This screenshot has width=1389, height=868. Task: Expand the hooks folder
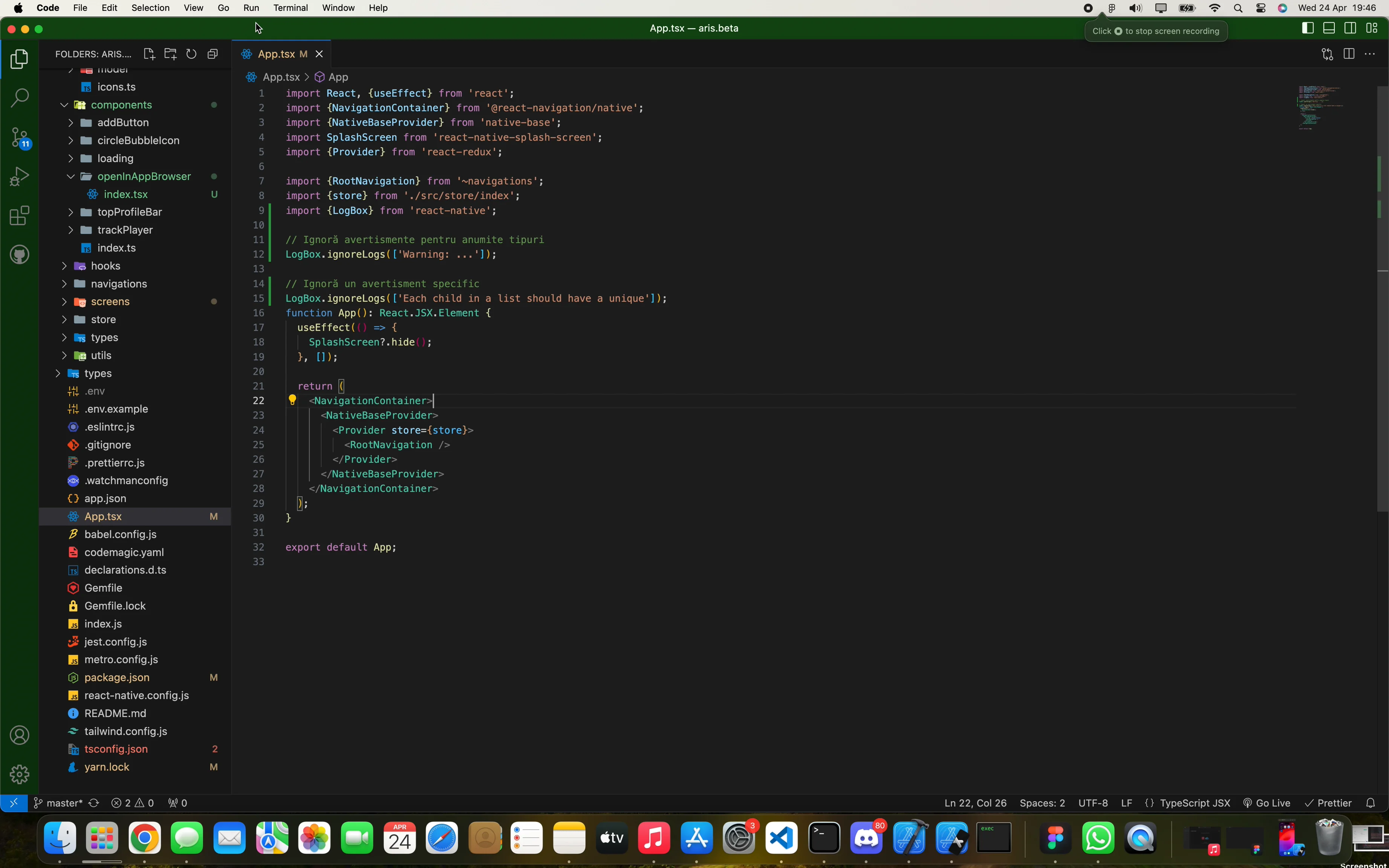(x=105, y=266)
